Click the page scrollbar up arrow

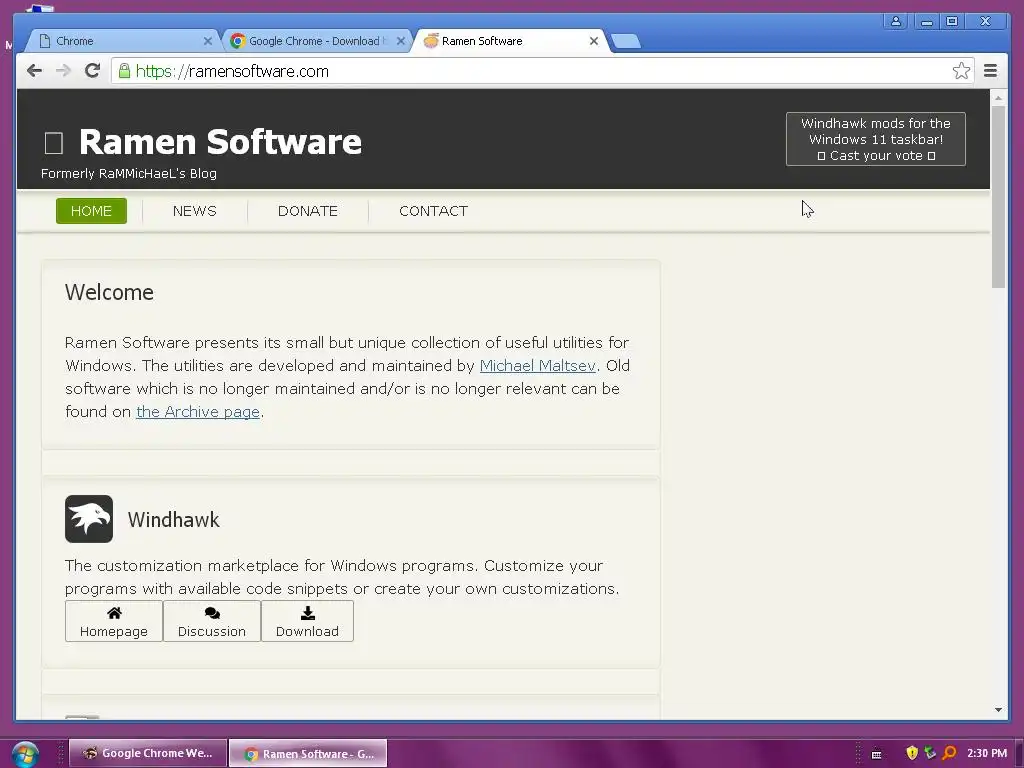coord(998,97)
